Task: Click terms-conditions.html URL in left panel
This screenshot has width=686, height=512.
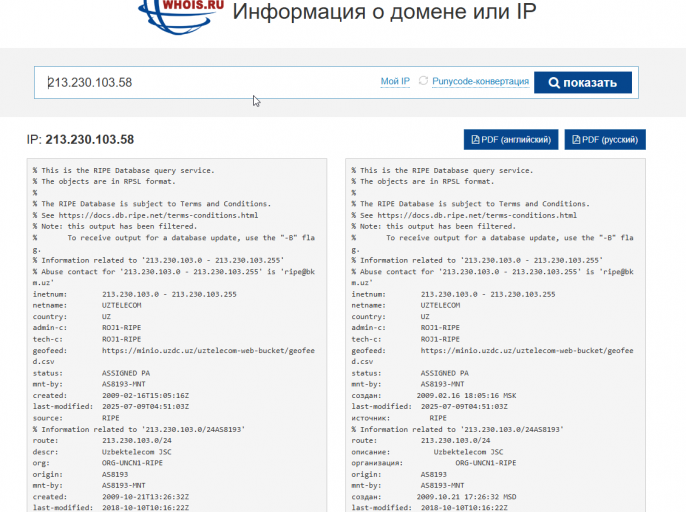Action: pos(158,215)
